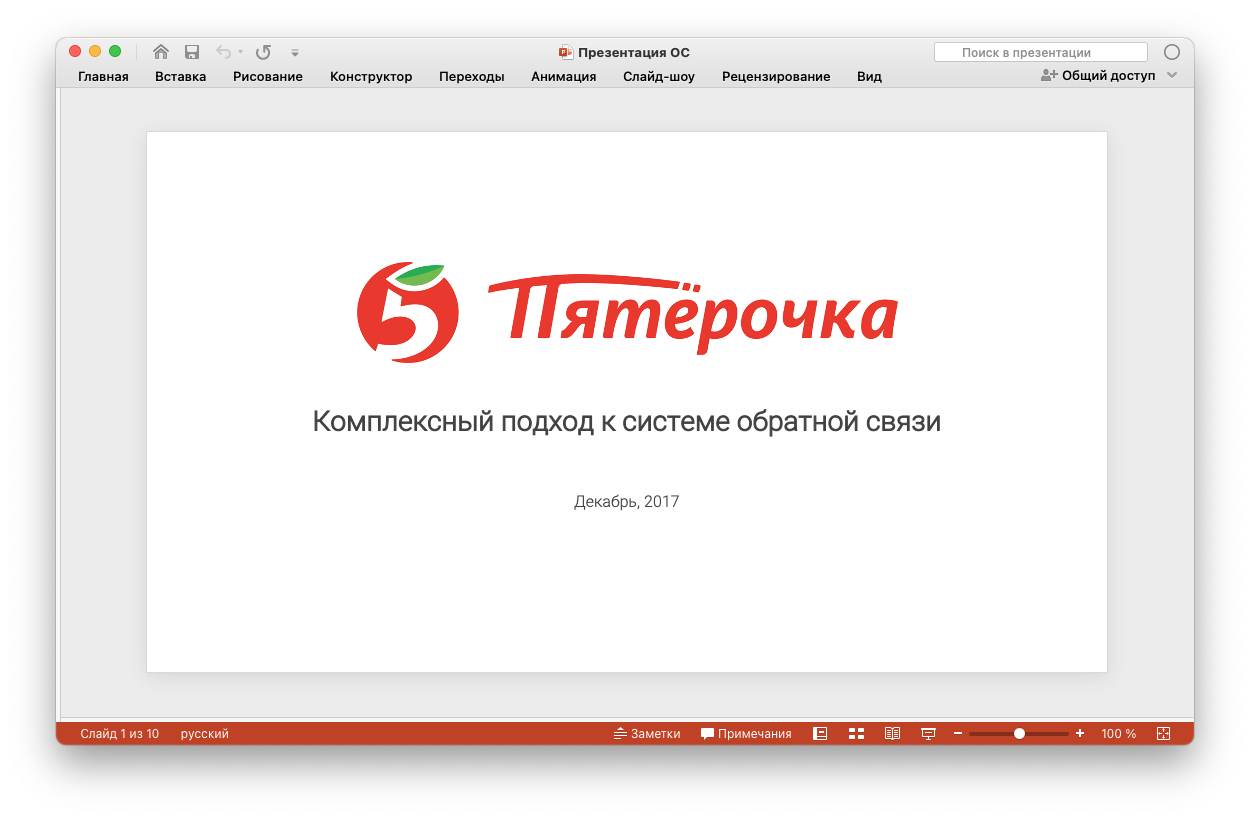Click the 'русский' language indicator
Screen dimensions: 1250x819
tap(205, 734)
